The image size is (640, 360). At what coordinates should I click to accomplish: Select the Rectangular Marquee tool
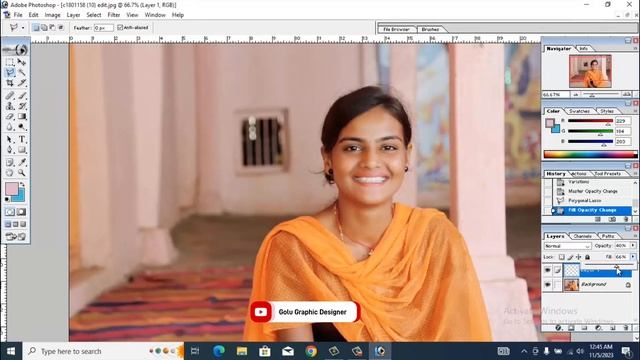click(10, 62)
